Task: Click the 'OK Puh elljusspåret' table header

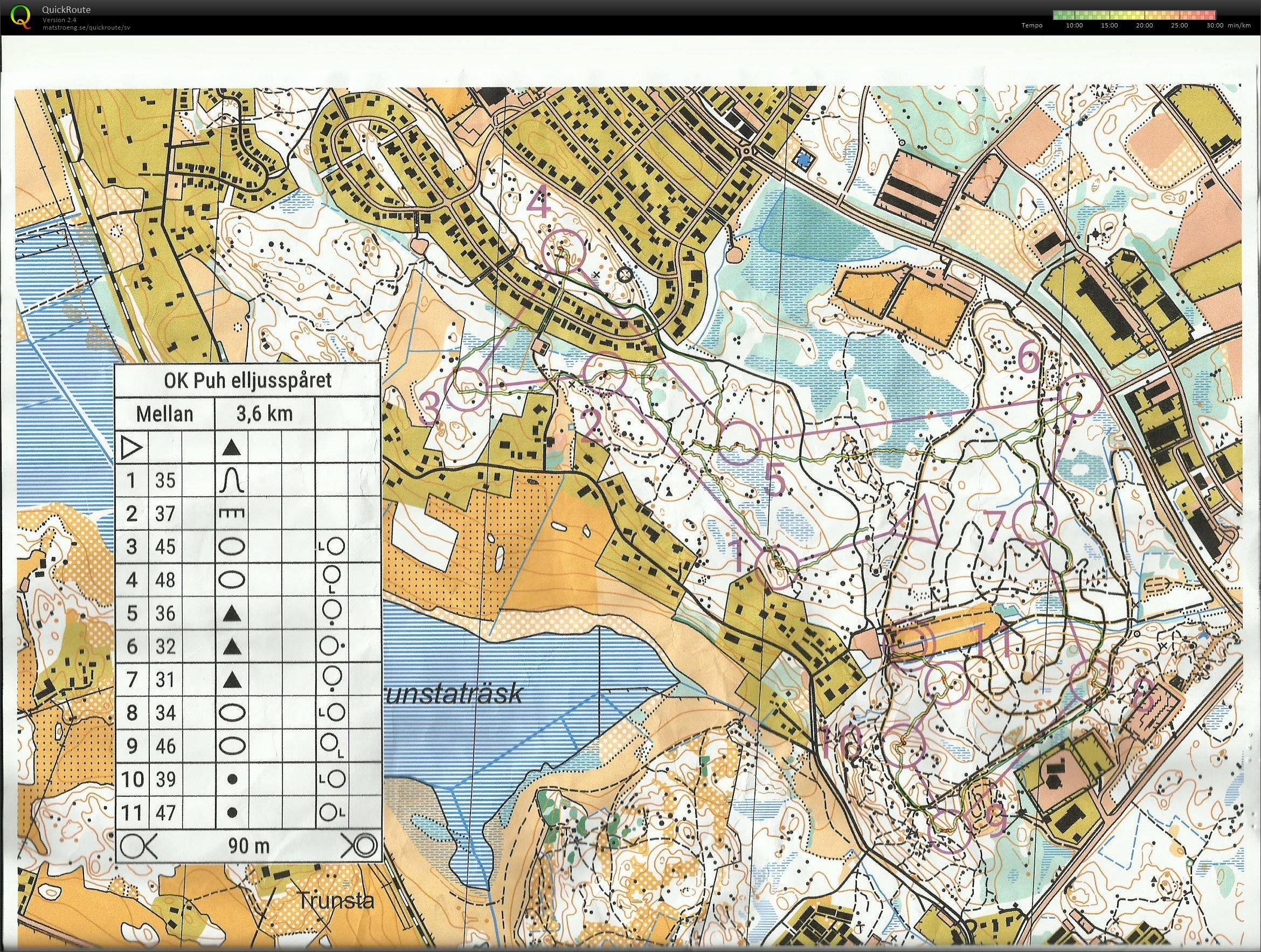Action: 247,380
